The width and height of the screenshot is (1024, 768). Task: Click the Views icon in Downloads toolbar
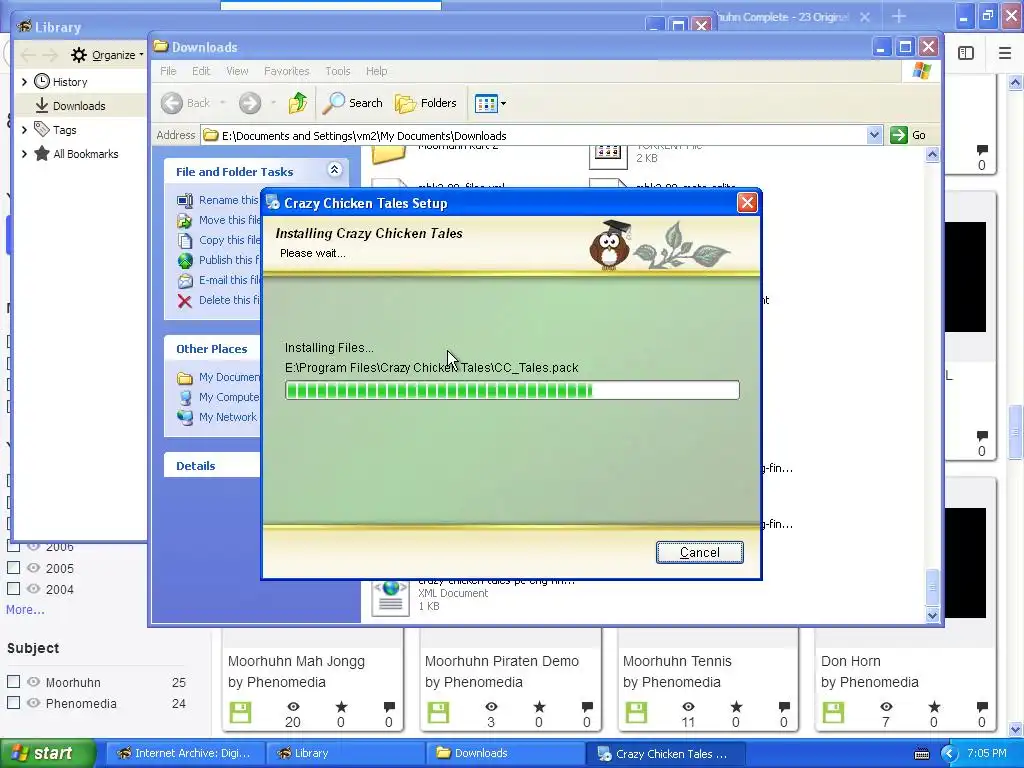coord(486,103)
